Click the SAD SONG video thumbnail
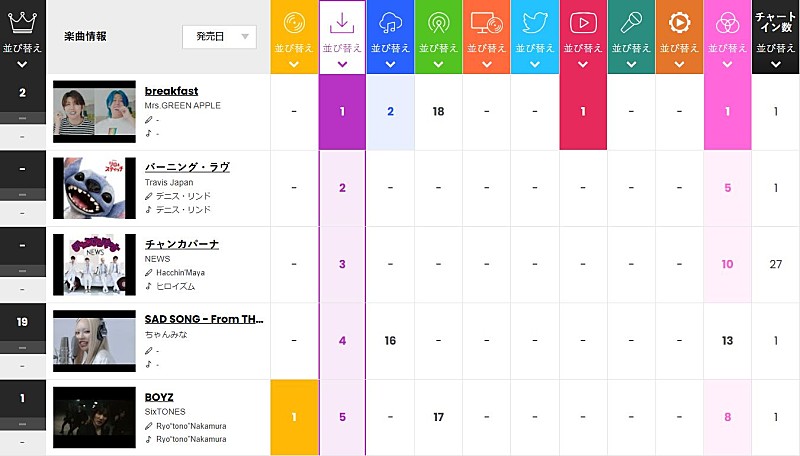 [94, 341]
